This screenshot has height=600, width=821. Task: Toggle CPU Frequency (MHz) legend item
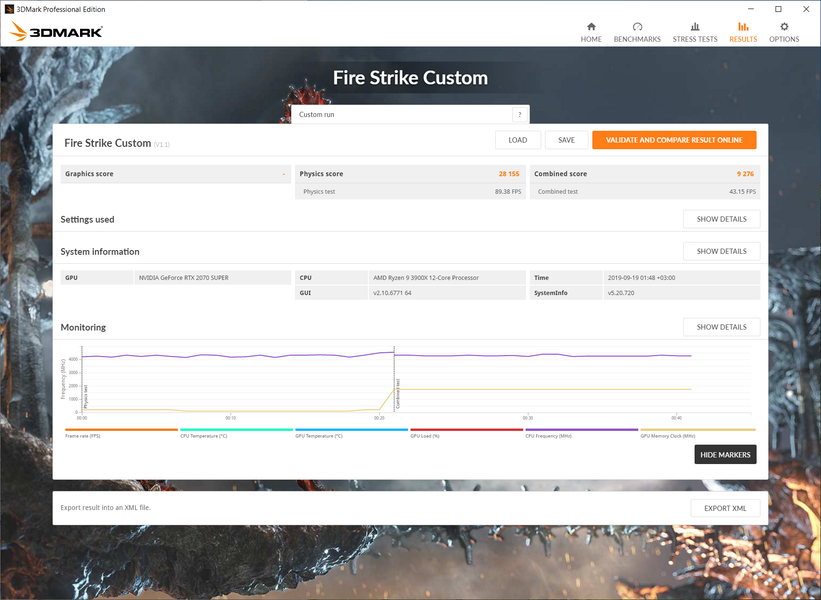[x=582, y=433]
